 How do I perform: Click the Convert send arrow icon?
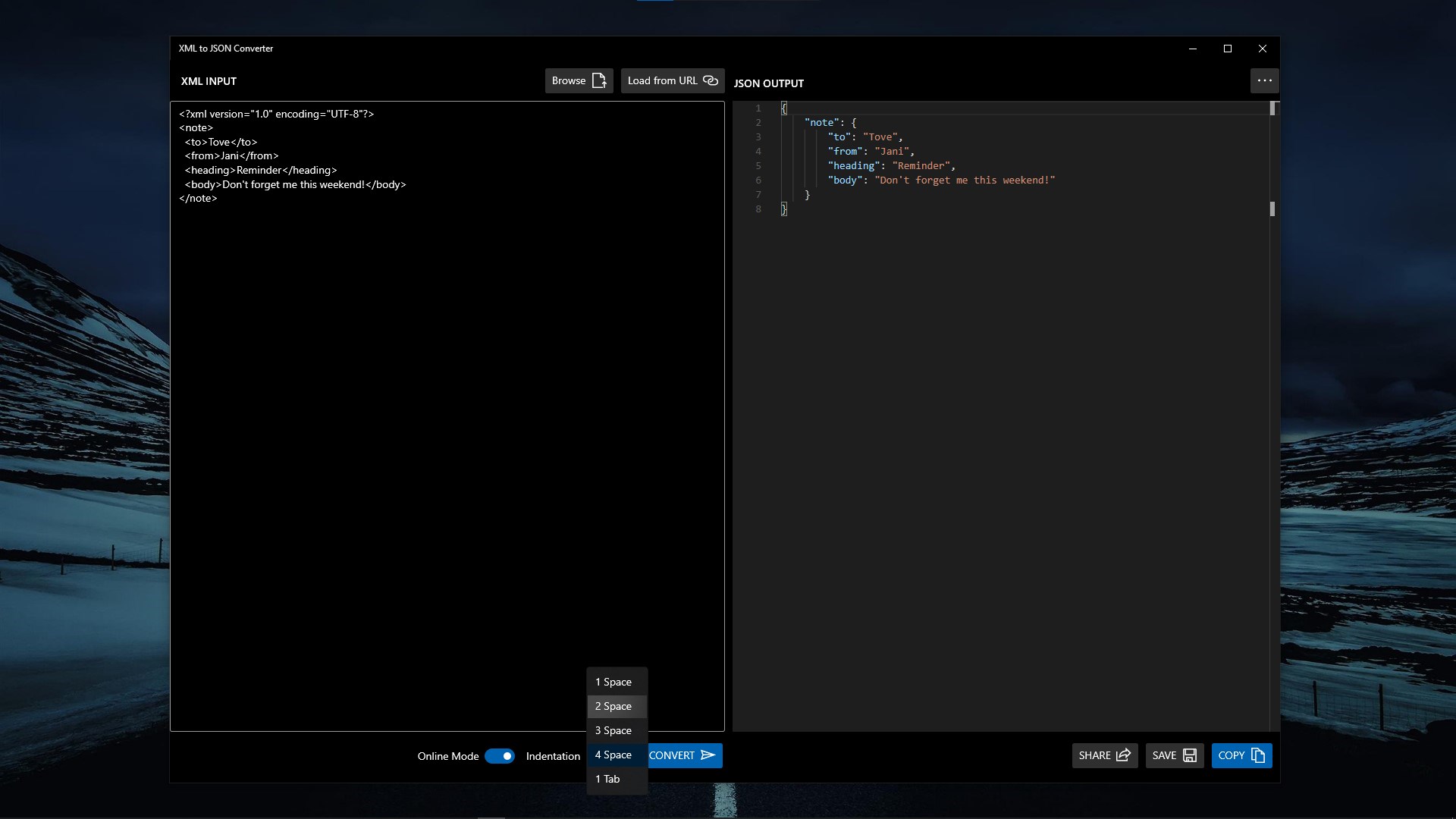point(708,755)
